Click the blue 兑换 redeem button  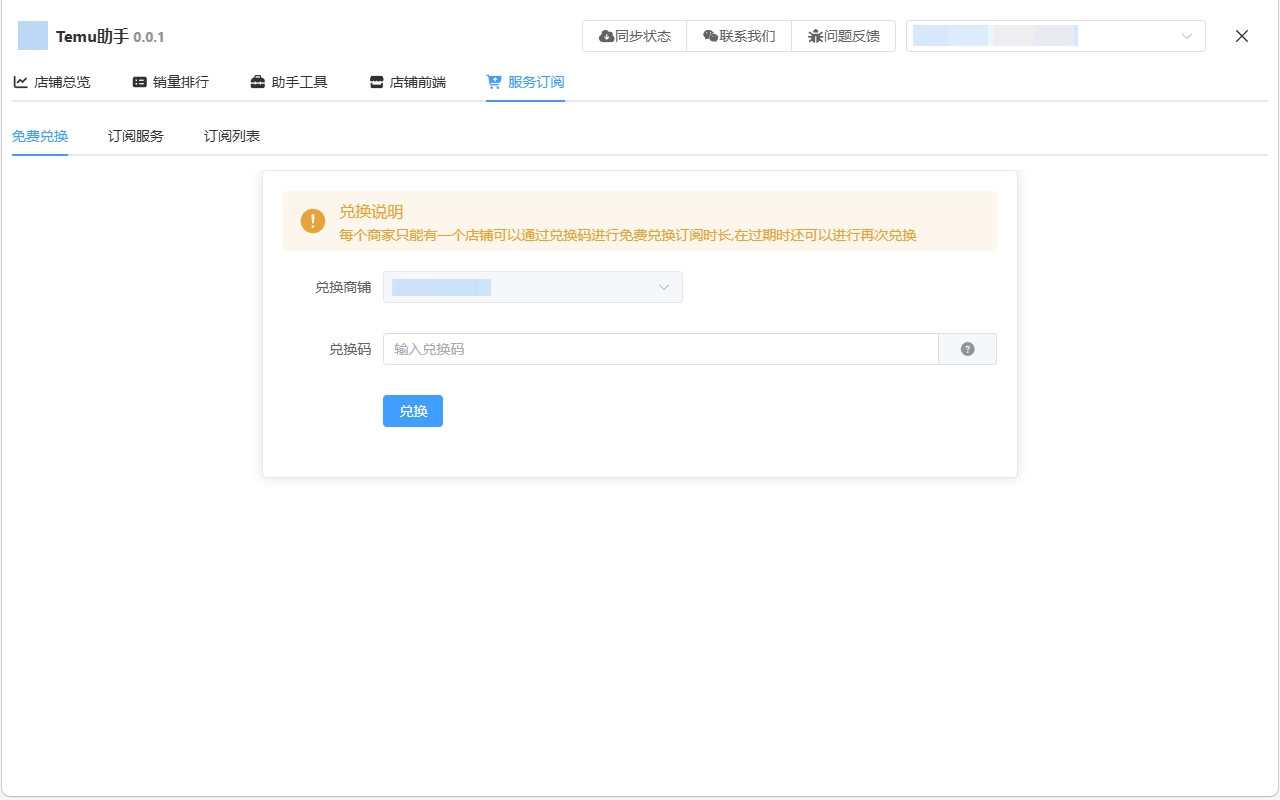tap(412, 411)
